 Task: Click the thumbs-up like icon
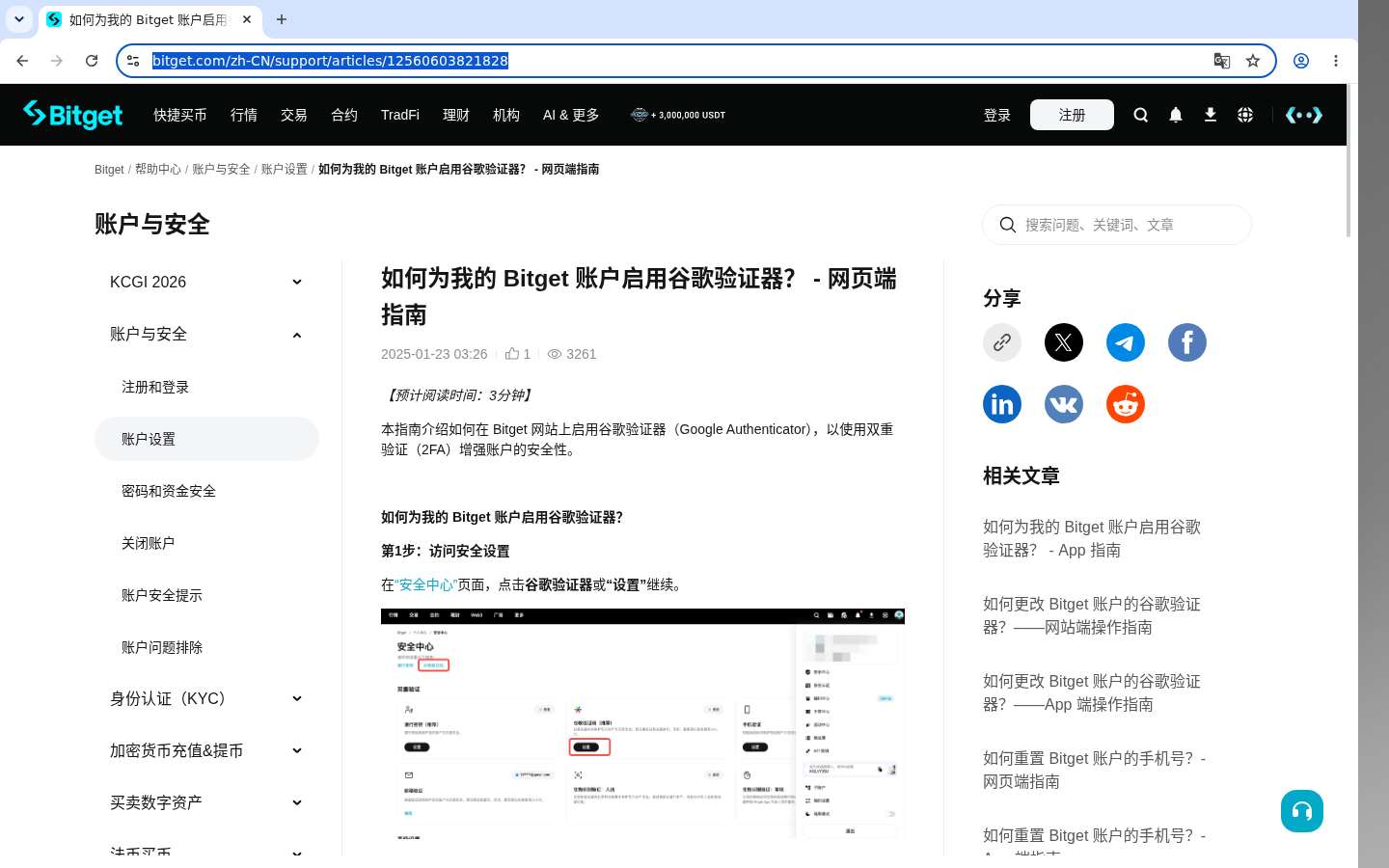click(x=512, y=354)
